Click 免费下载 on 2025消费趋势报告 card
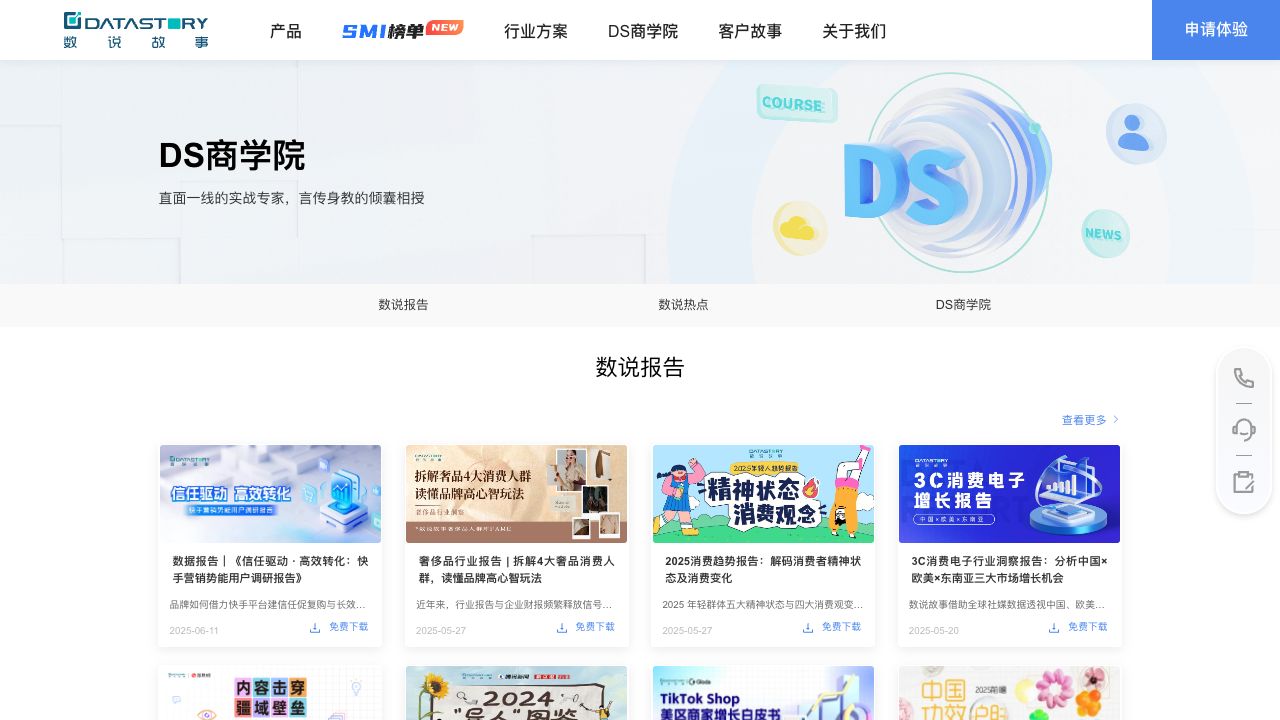Image resolution: width=1280 pixels, height=720 pixels. 840,627
